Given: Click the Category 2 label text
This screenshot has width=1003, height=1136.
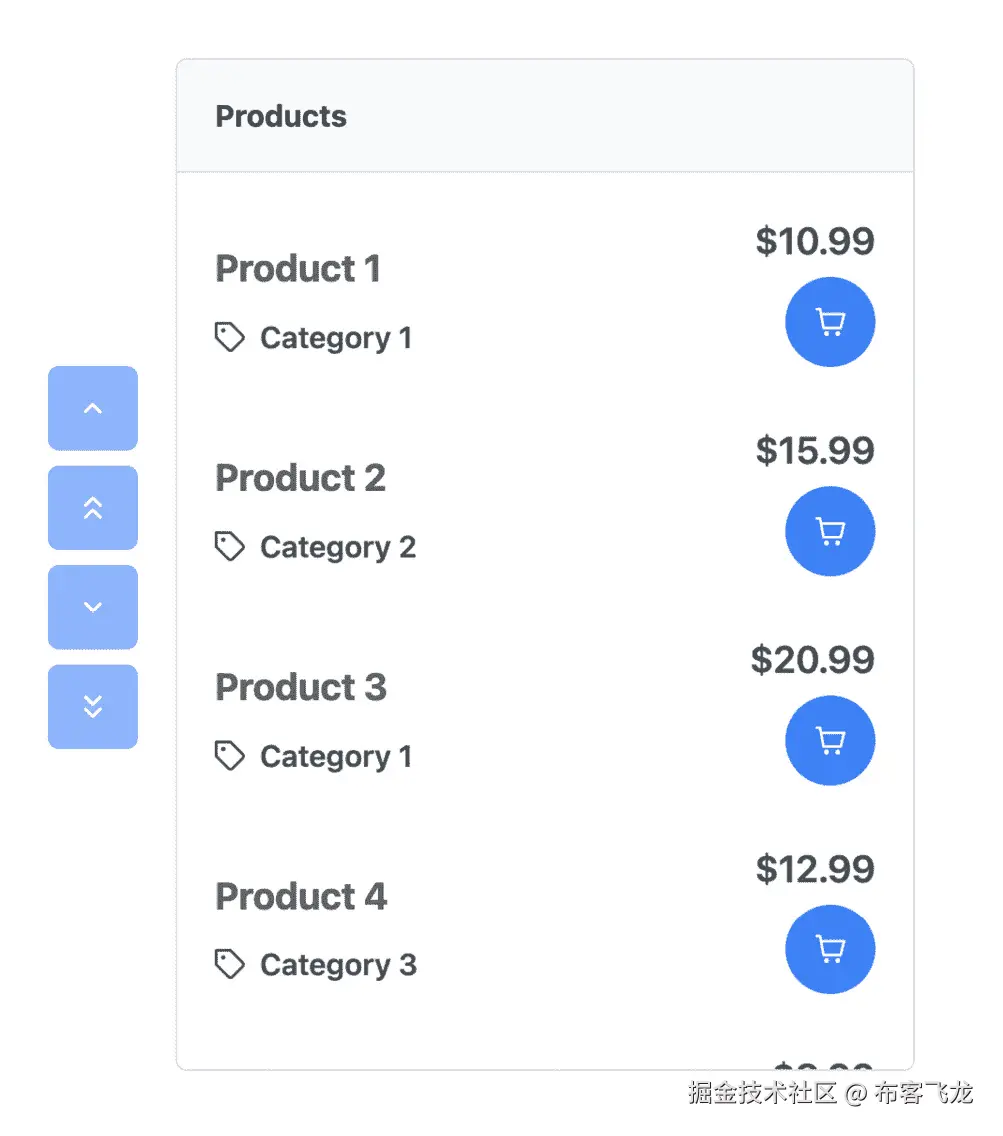Looking at the screenshot, I should [x=338, y=548].
